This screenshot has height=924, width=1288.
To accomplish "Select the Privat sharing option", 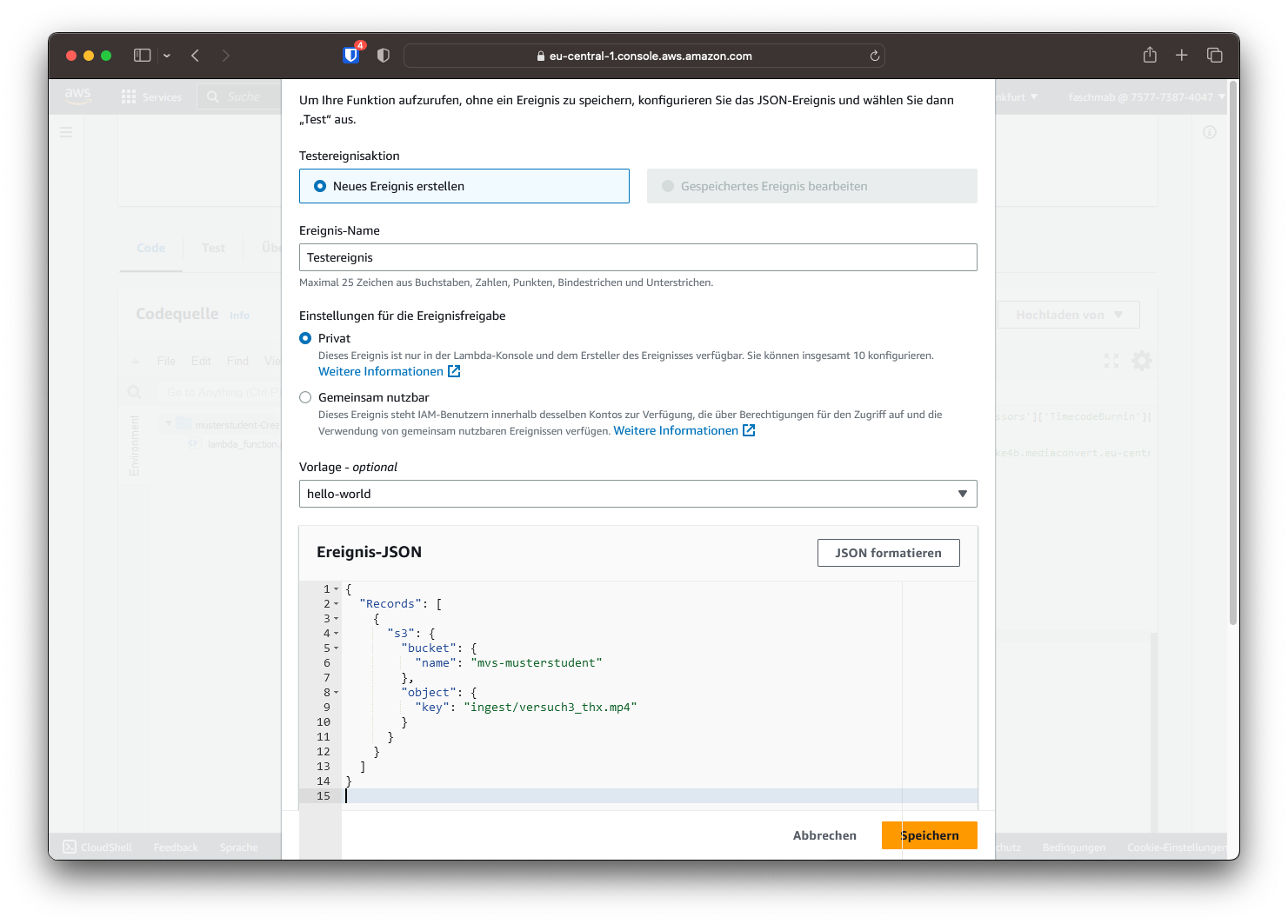I will [x=305, y=338].
